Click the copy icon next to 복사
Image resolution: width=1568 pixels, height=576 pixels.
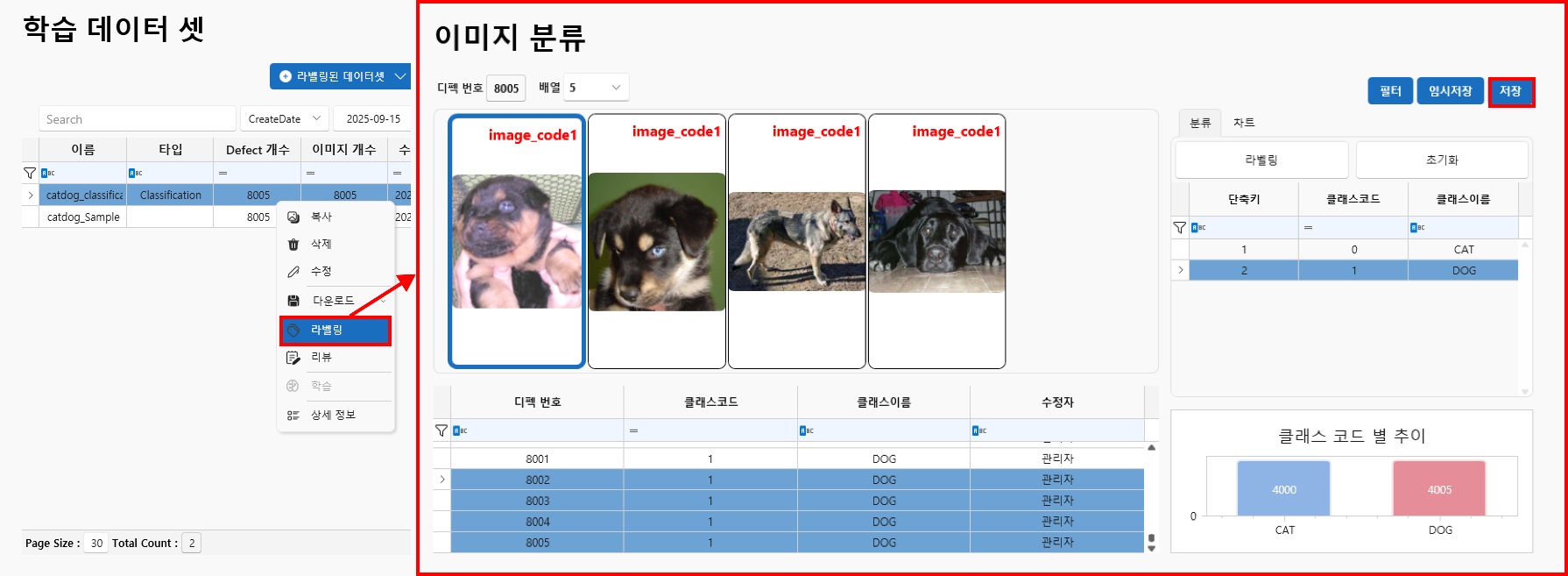pyautogui.click(x=293, y=217)
